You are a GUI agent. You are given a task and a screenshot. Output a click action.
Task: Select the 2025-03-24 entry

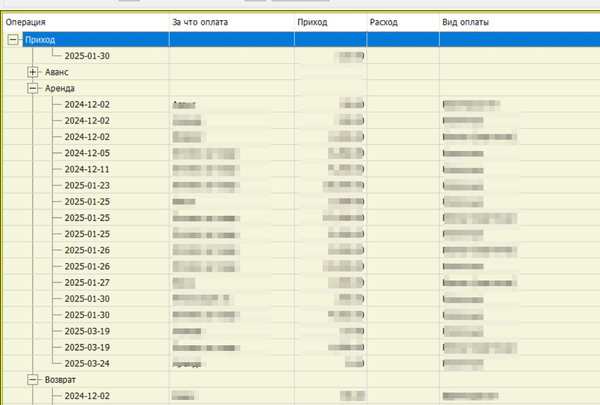[87, 364]
